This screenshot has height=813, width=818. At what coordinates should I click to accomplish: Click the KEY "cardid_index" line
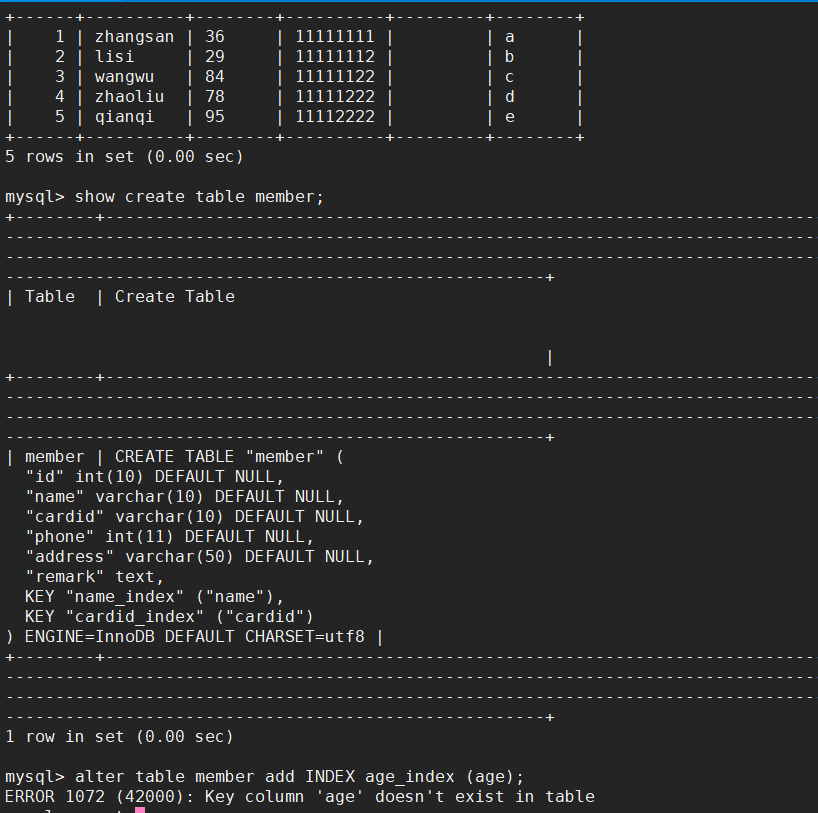pos(169,616)
